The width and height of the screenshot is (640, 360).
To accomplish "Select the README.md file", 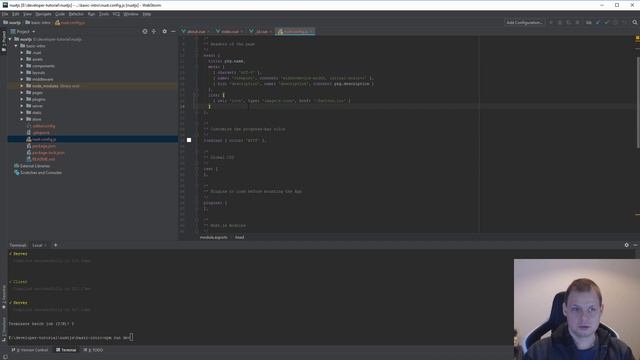I will click(x=43, y=159).
